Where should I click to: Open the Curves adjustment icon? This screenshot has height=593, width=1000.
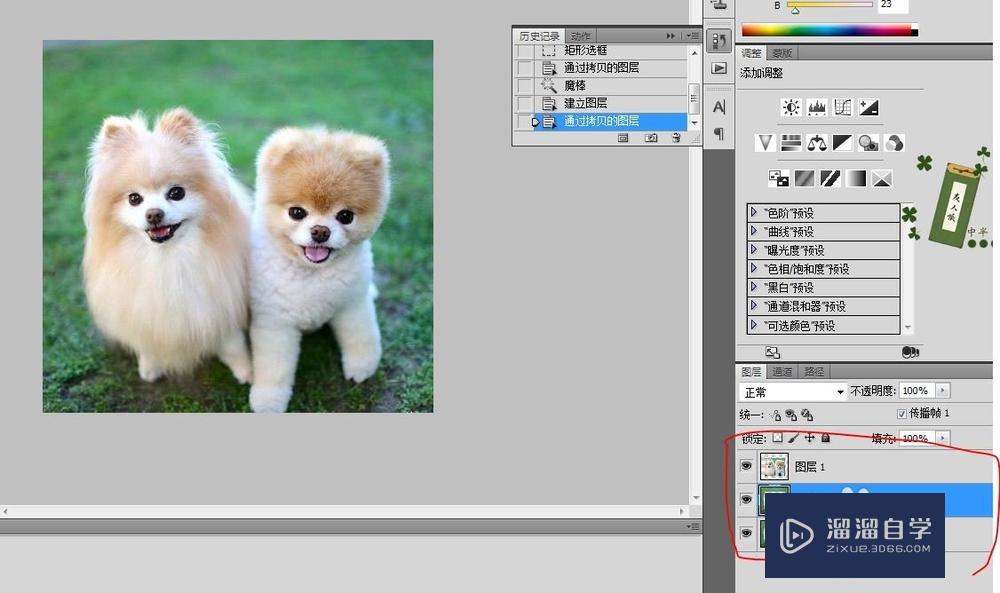842,107
